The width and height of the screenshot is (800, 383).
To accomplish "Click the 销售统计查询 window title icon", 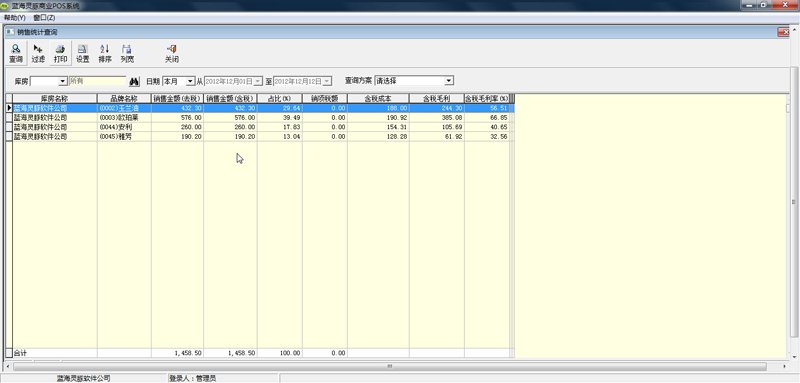I will pyautogui.click(x=10, y=32).
